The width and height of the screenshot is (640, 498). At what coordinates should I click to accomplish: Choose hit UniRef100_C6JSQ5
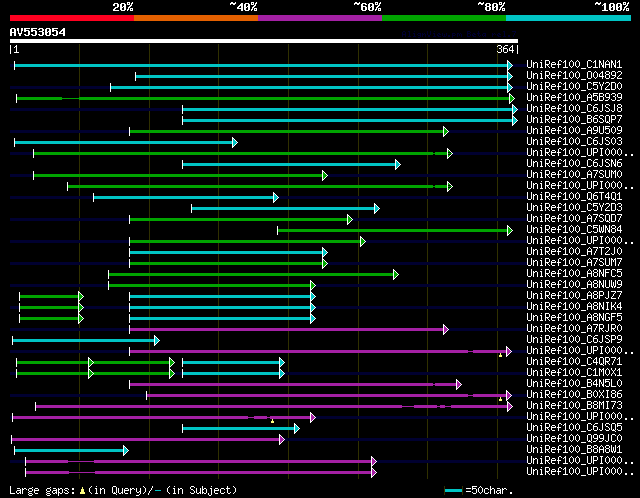(574, 428)
